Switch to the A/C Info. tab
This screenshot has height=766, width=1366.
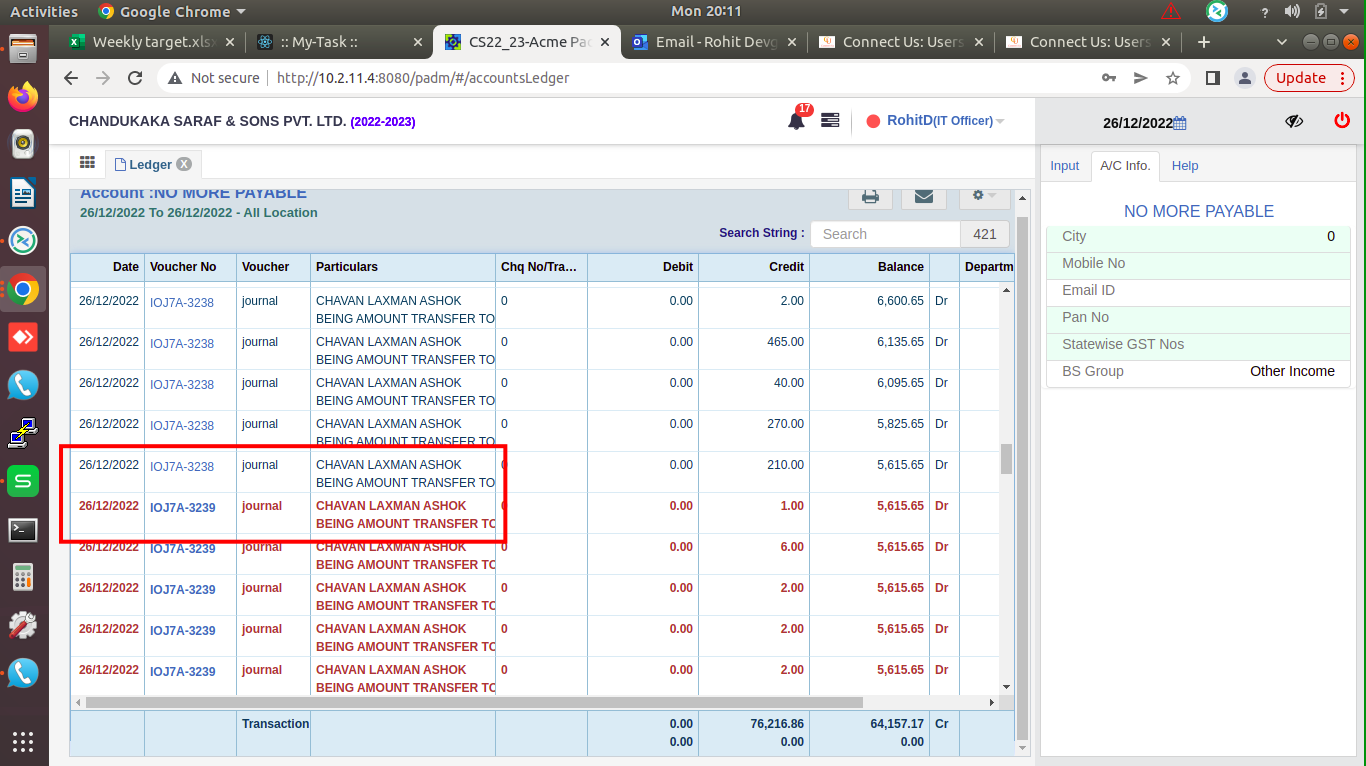coord(1125,166)
